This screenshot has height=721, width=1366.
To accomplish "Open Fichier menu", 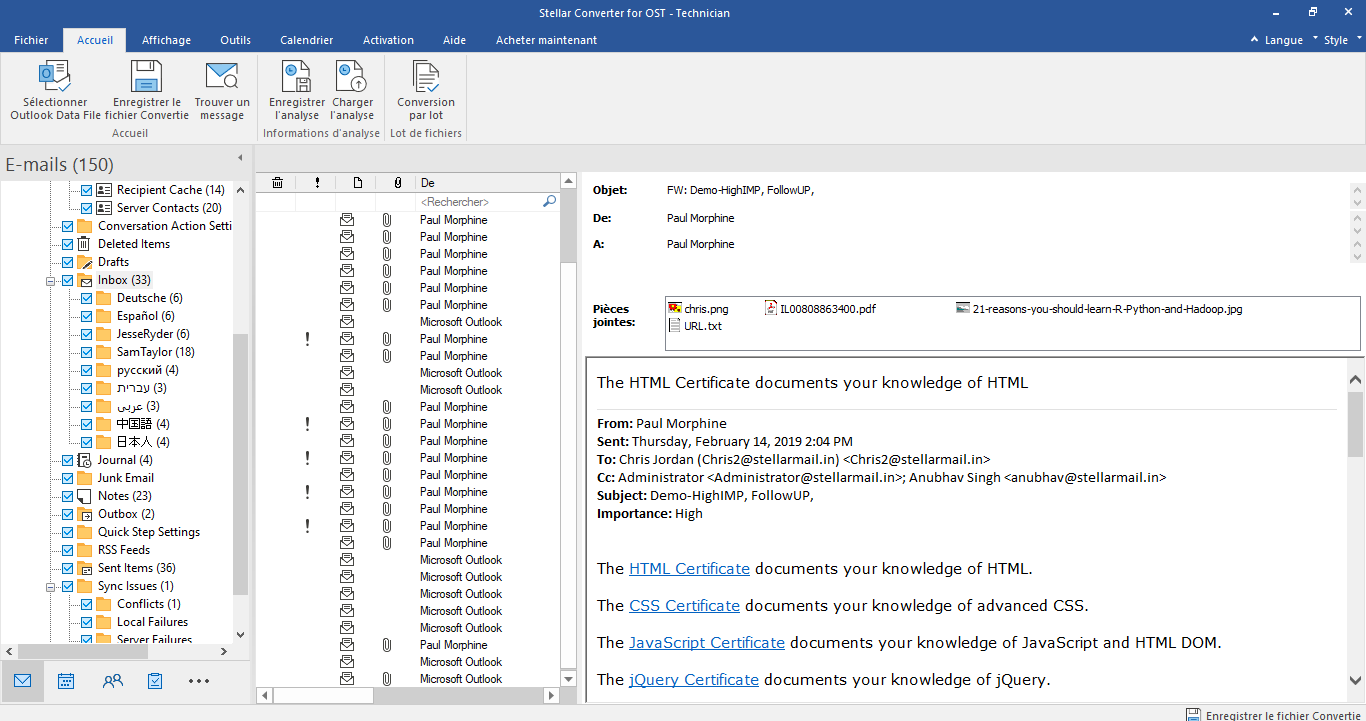I will click(x=31, y=40).
